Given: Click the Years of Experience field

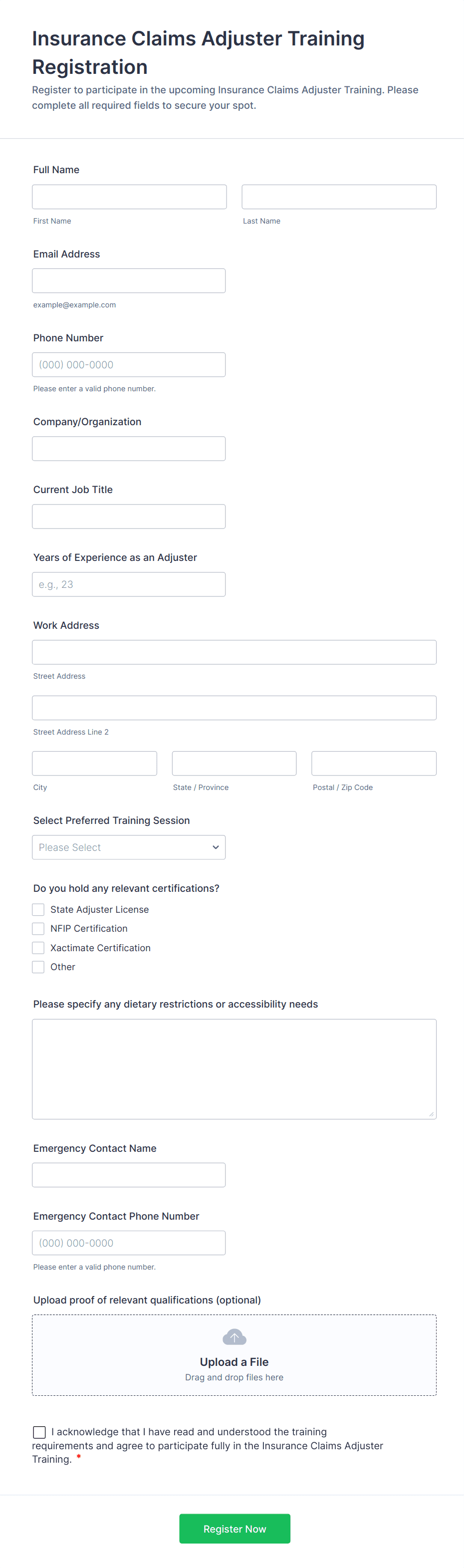Looking at the screenshot, I should pyautogui.click(x=129, y=584).
